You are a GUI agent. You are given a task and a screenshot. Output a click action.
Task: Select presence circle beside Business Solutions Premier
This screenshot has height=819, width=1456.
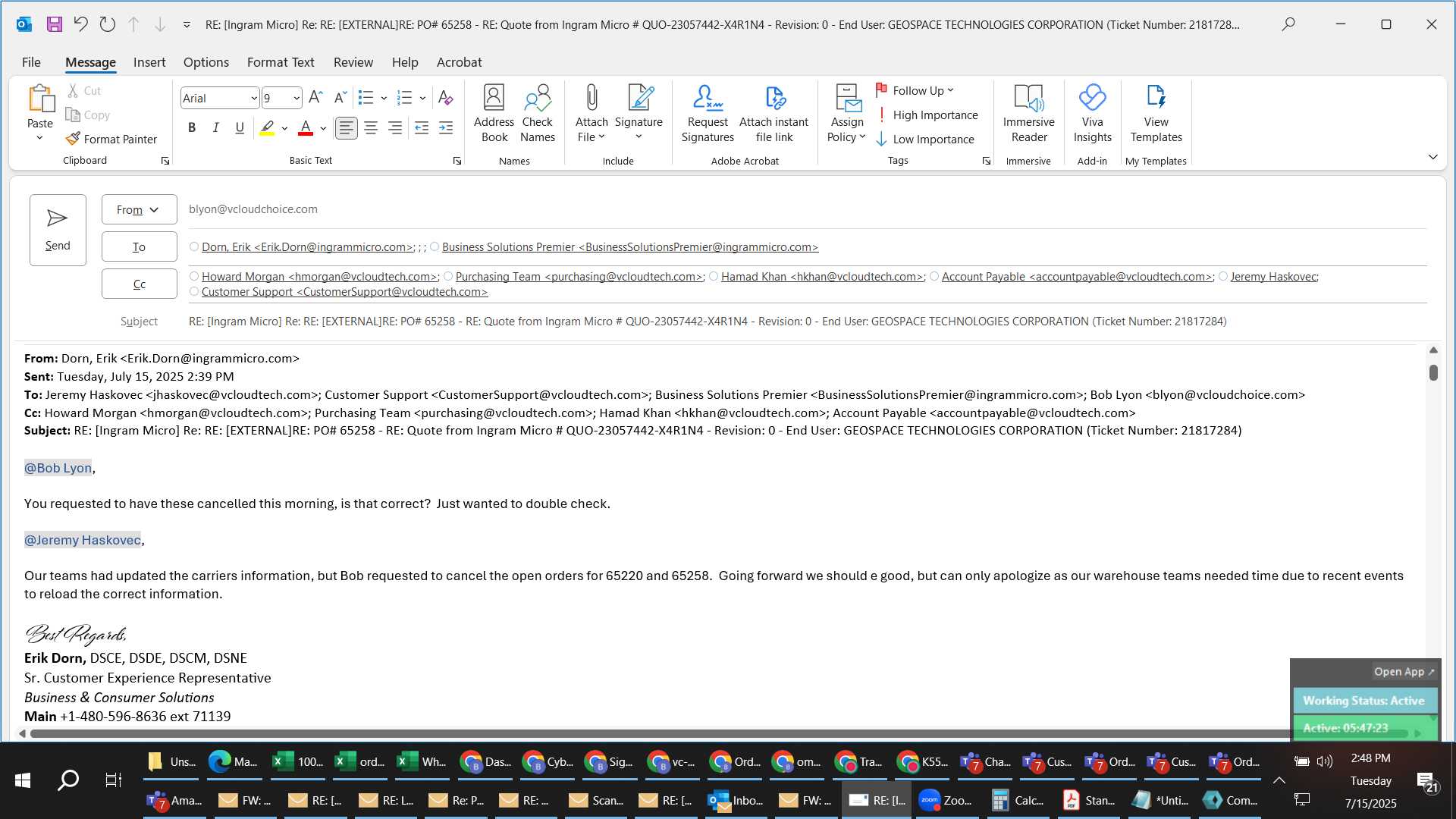tap(435, 246)
